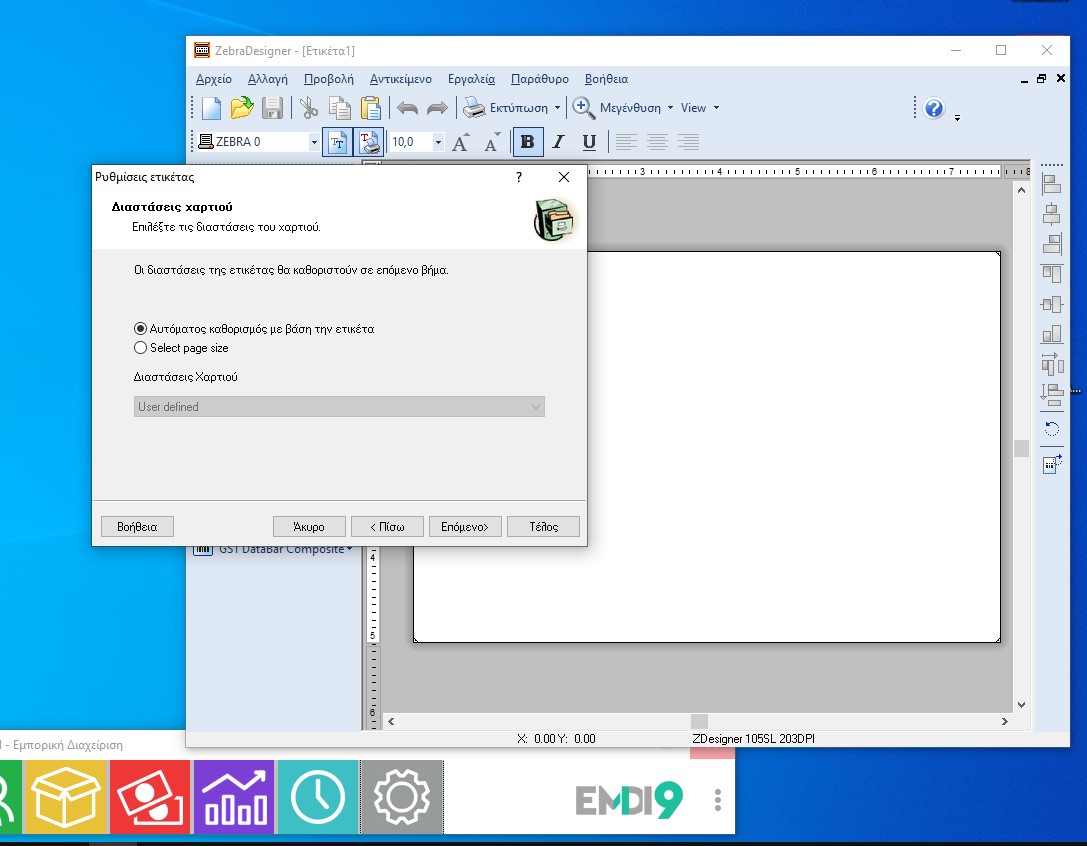Screen dimensions: 1087x846
Task: Toggle TrueType fonts button
Action: click(338, 142)
